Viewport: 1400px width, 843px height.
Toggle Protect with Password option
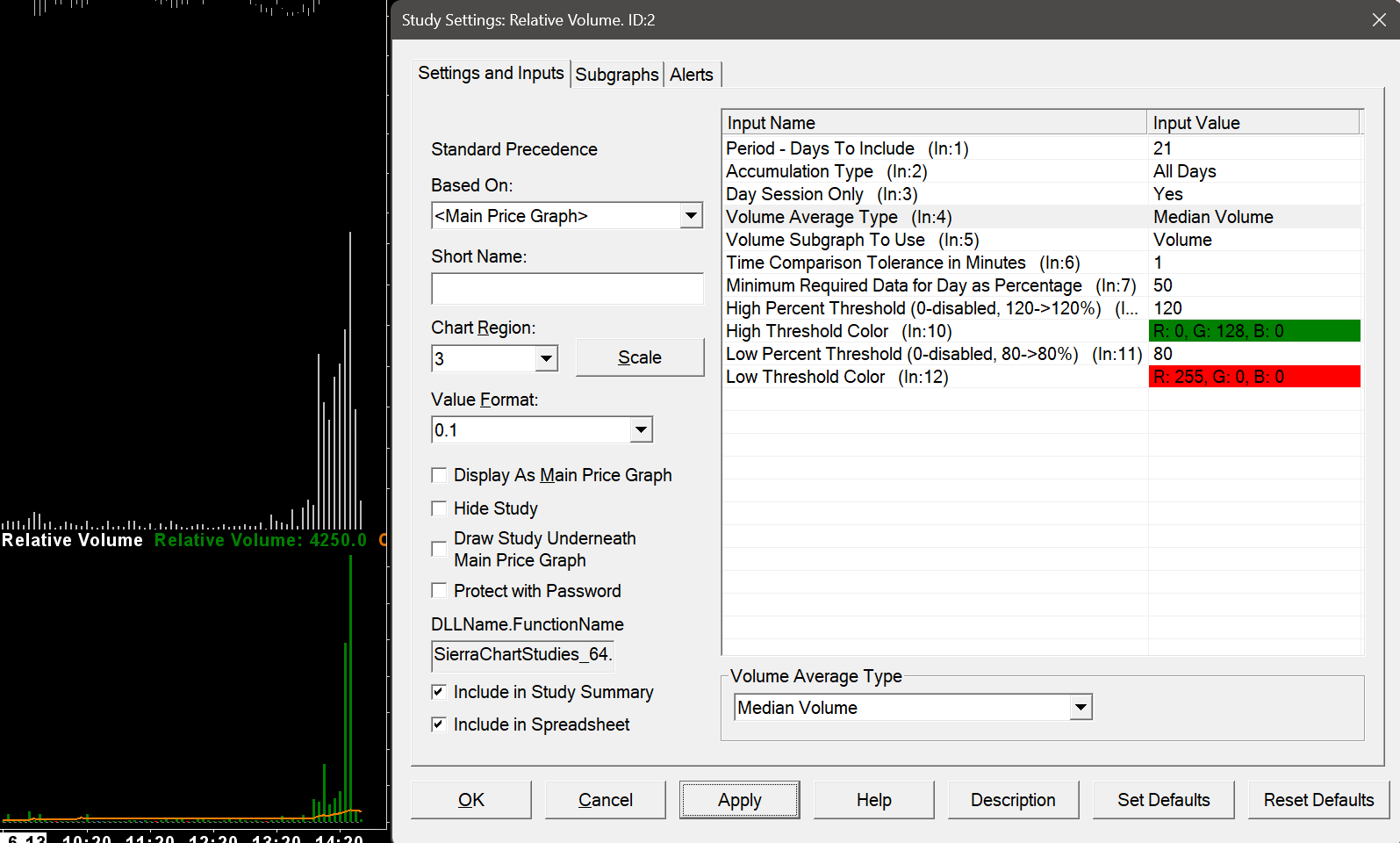click(439, 591)
